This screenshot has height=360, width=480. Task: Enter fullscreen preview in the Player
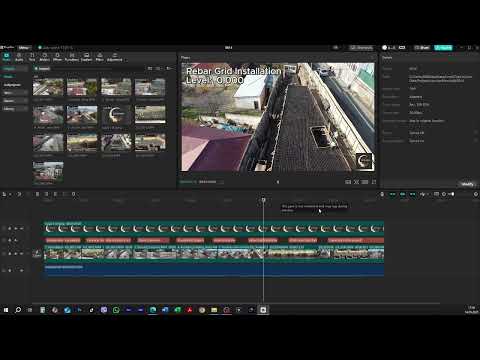coord(374,182)
